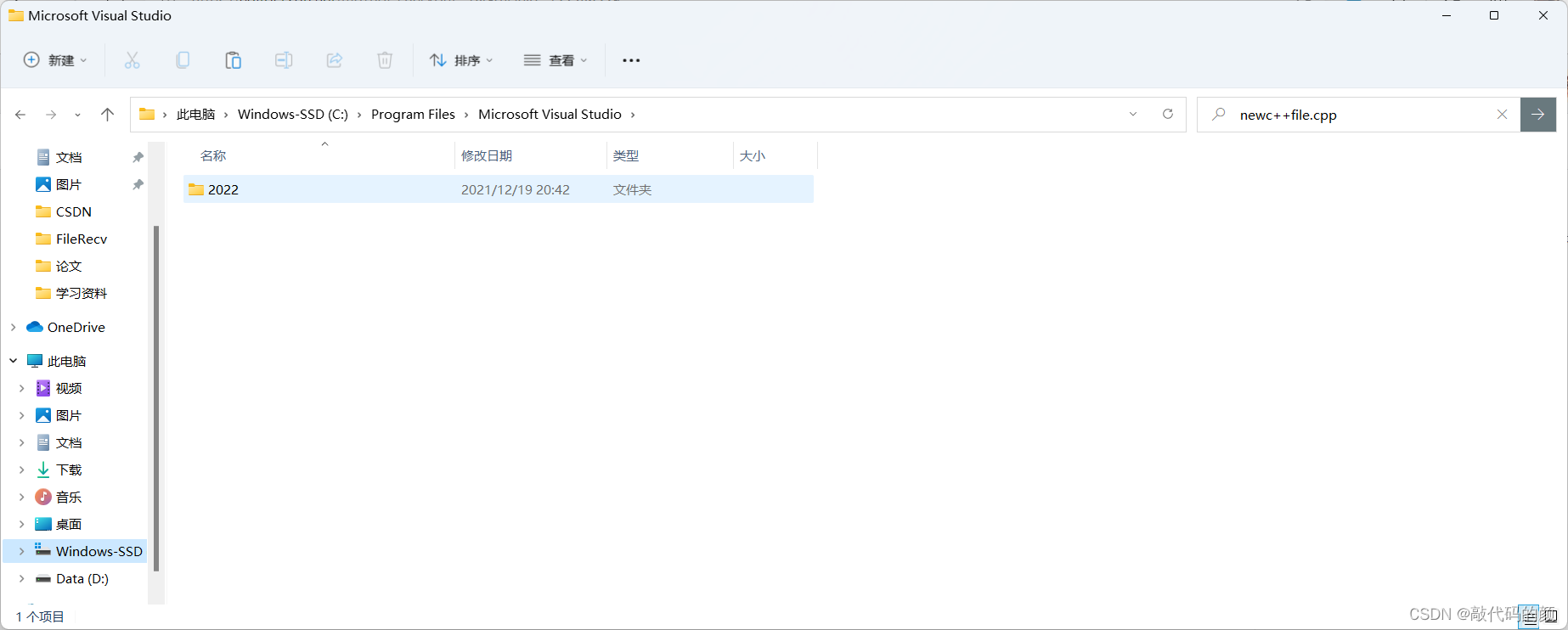Click Windows-SSD (C:) breadcrumb
Viewport: 1568px width, 630px height.
tap(293, 115)
